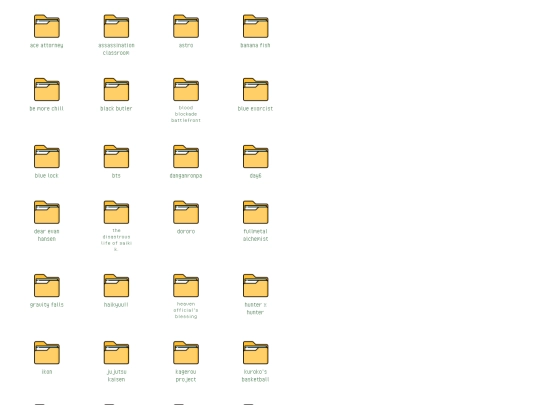Open the ace attorney folder

coord(47,26)
